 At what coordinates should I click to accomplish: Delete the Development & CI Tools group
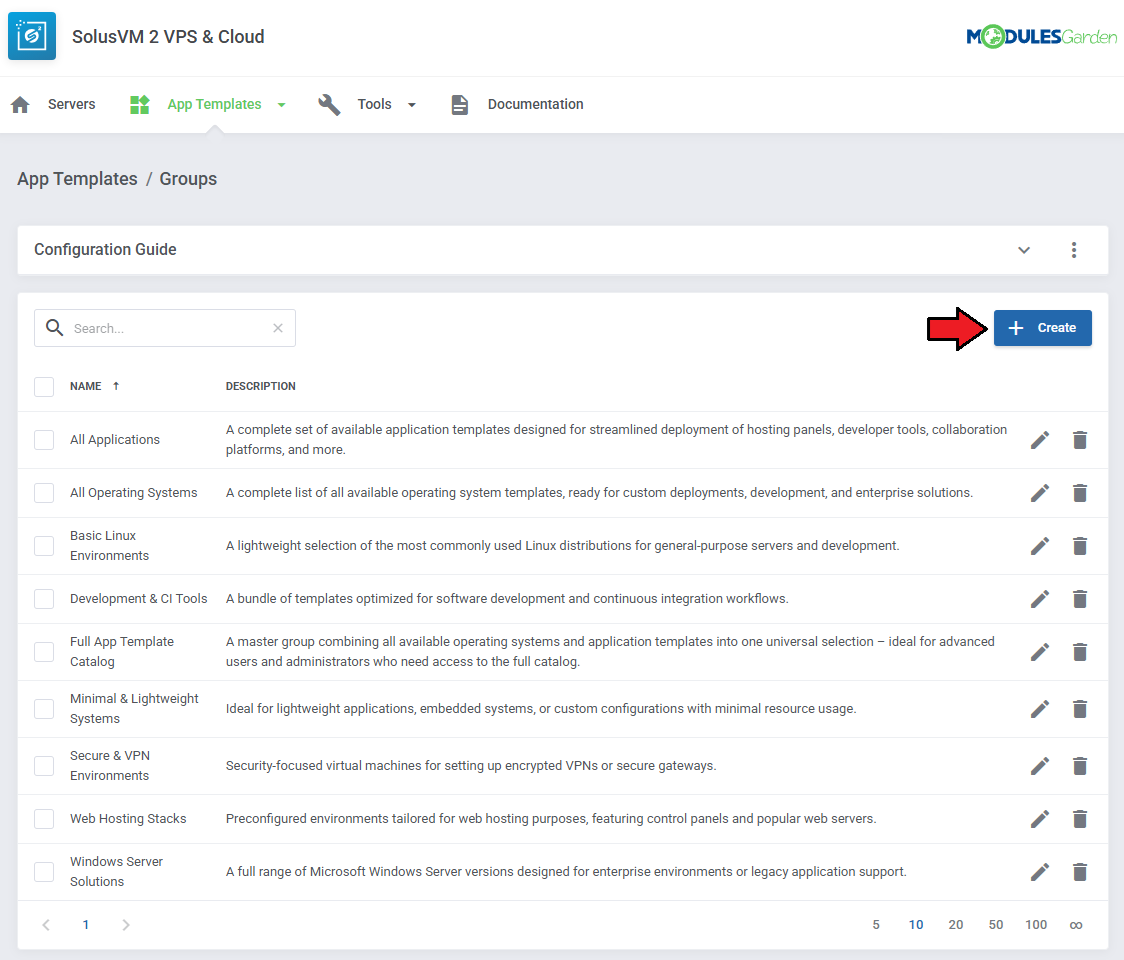click(x=1080, y=599)
